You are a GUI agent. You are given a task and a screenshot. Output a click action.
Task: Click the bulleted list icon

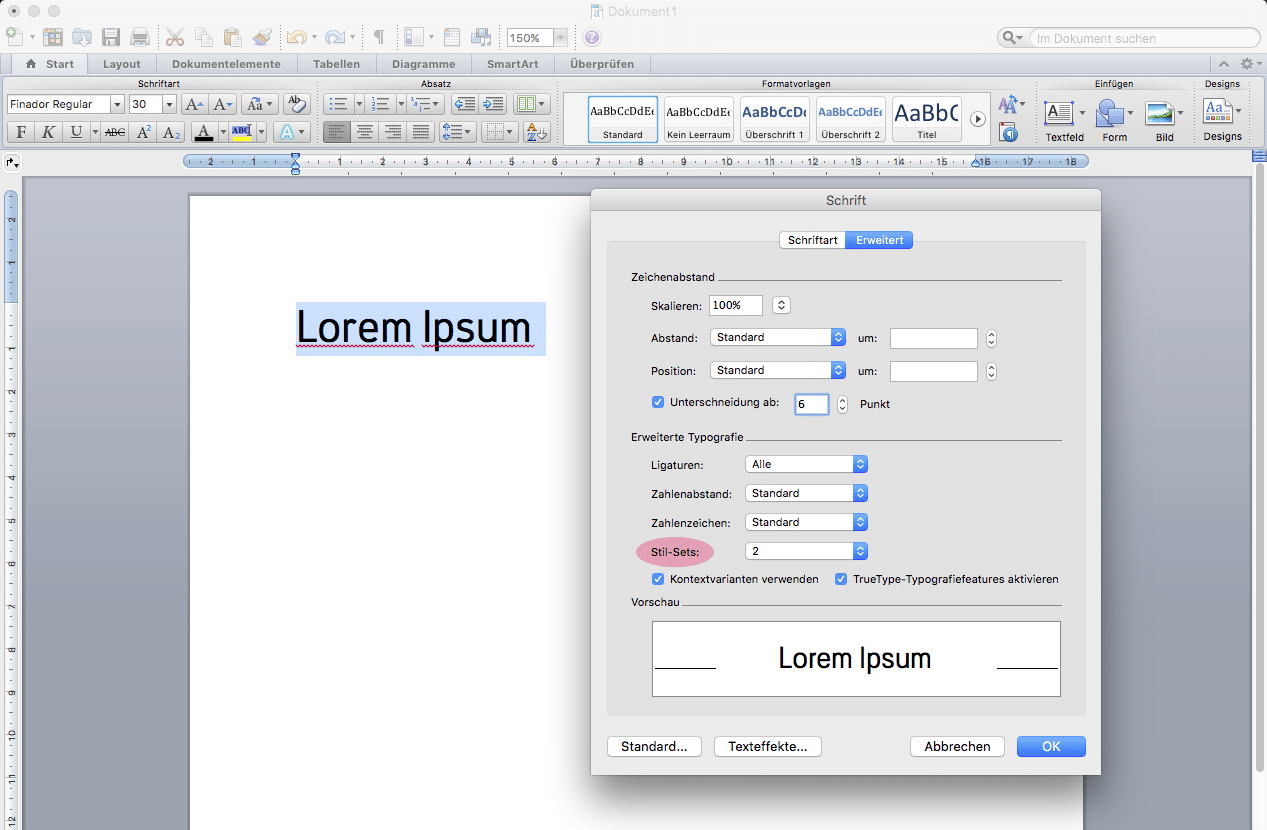click(x=338, y=104)
